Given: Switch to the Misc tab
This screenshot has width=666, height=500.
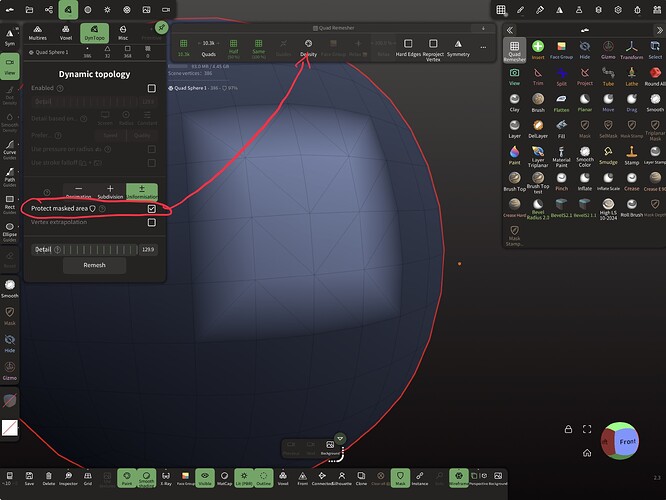Looking at the screenshot, I should pos(123,33).
